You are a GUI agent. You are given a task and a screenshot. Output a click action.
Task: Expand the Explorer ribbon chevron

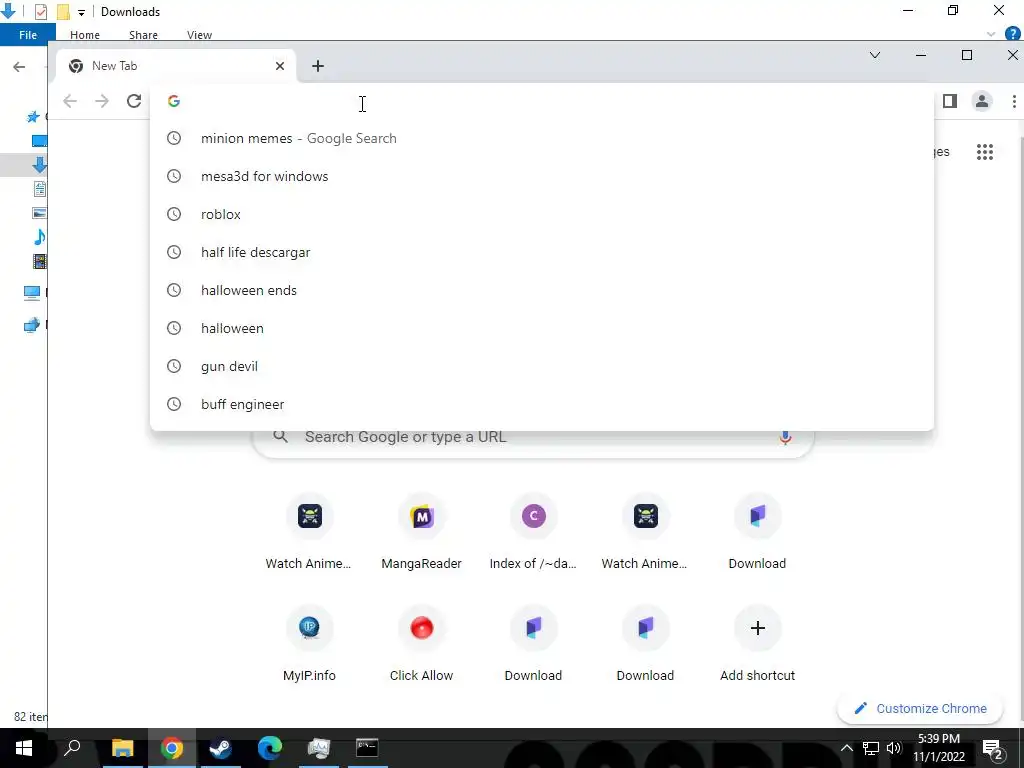(991, 34)
